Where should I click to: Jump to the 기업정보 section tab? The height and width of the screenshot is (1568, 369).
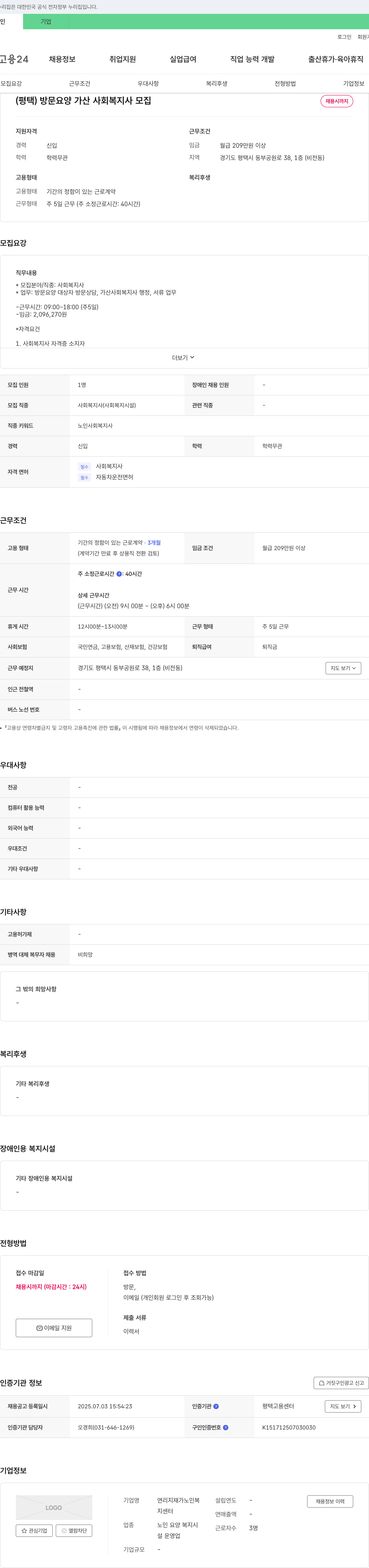click(354, 83)
